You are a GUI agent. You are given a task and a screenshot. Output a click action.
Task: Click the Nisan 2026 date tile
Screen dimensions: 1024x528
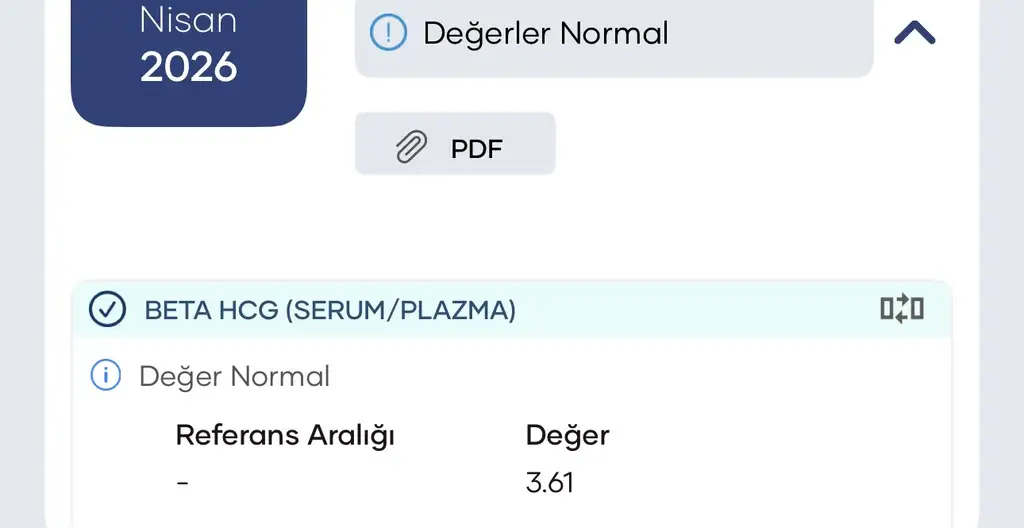189,63
